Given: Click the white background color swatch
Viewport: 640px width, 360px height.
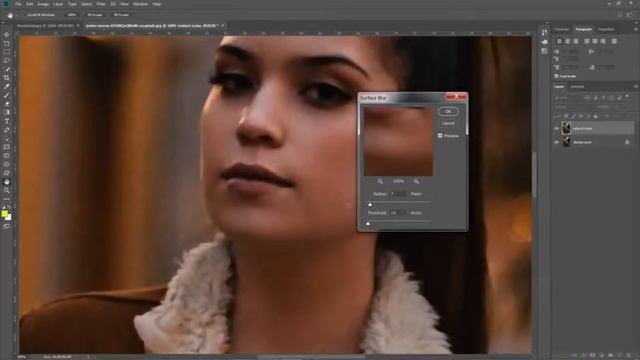Looking at the screenshot, I should tap(9, 218).
